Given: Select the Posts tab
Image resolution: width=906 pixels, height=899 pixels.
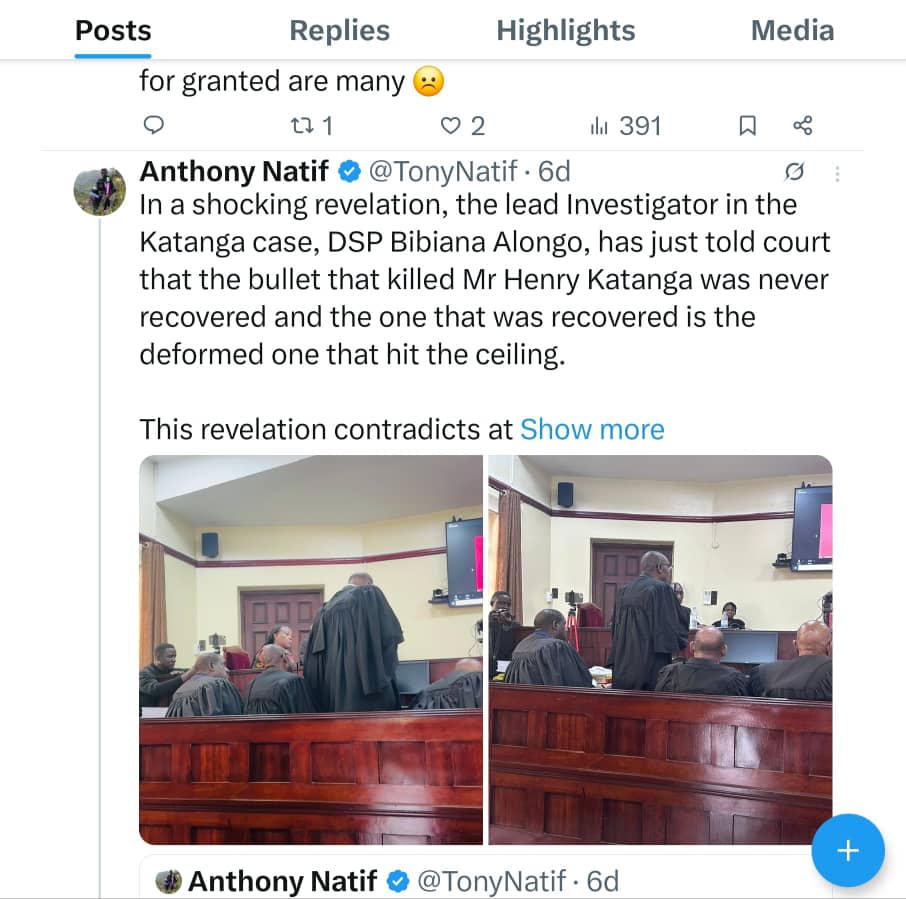Looking at the screenshot, I should (x=113, y=31).
